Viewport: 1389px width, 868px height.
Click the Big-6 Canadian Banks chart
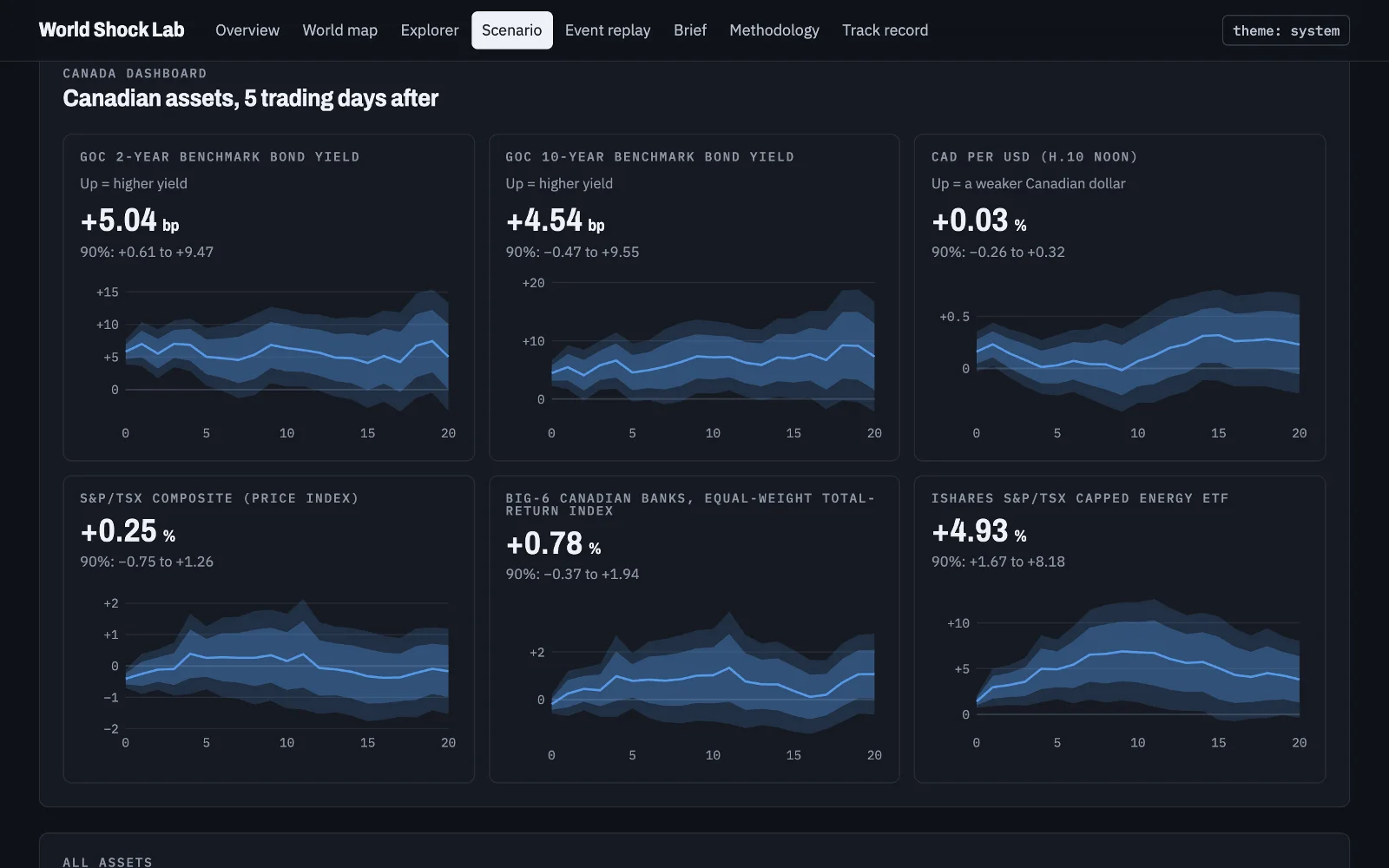(x=694, y=683)
